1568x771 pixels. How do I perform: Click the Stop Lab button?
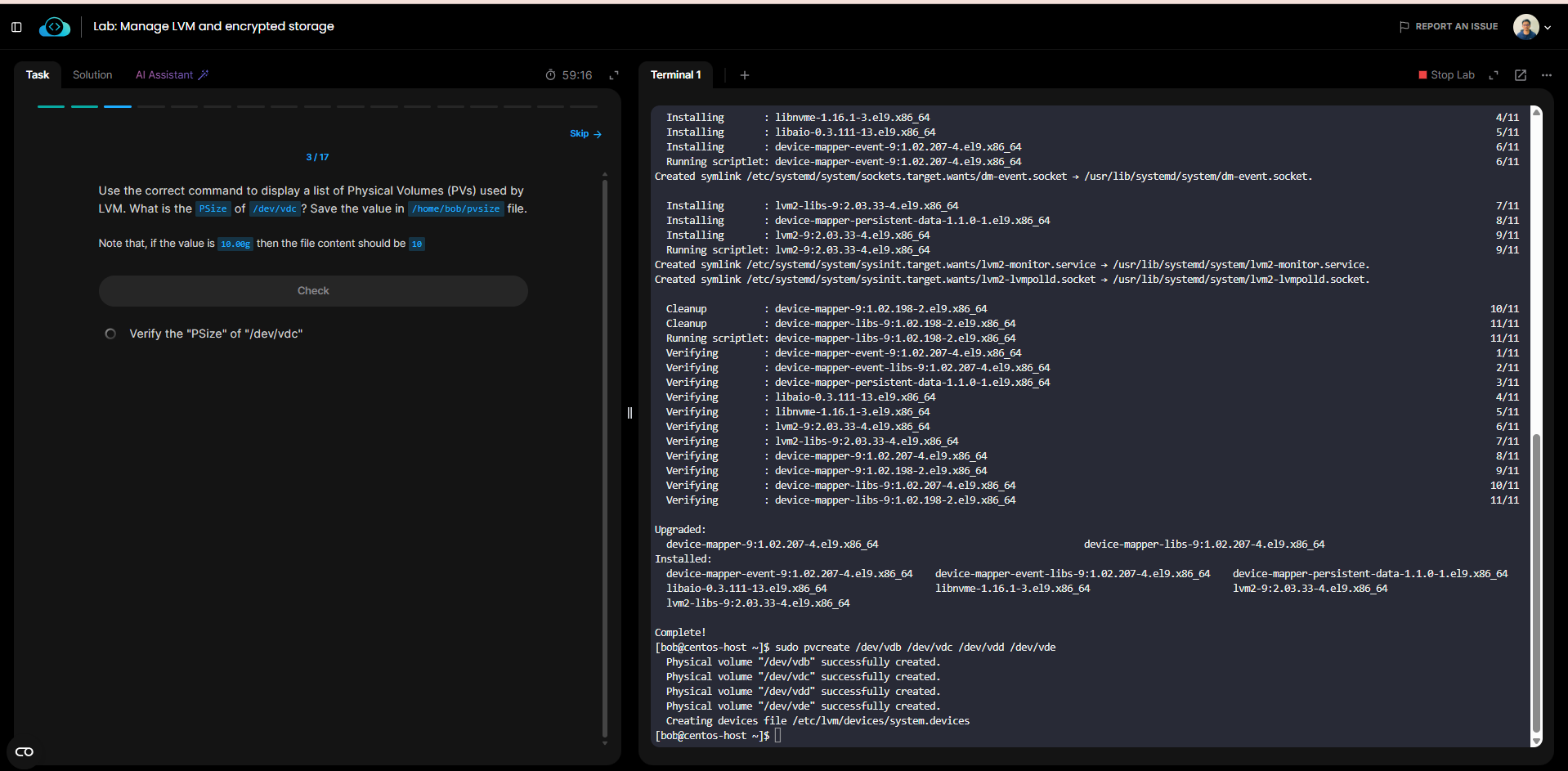click(x=1446, y=75)
